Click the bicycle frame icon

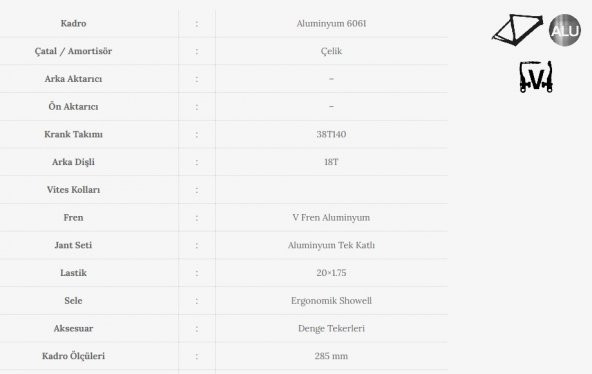pyautogui.click(x=518, y=30)
